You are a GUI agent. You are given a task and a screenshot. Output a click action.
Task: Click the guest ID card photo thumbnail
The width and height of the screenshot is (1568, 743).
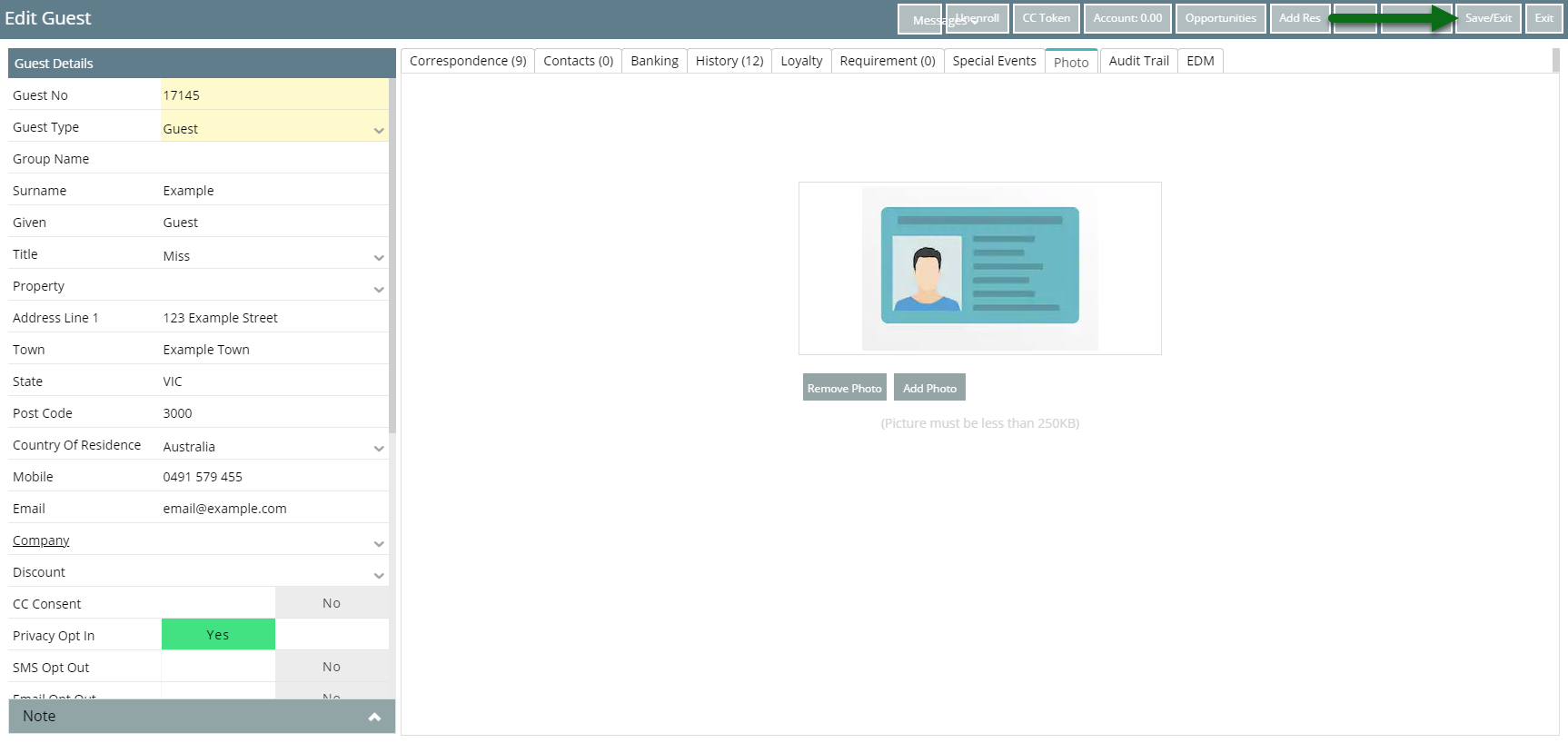coord(980,268)
